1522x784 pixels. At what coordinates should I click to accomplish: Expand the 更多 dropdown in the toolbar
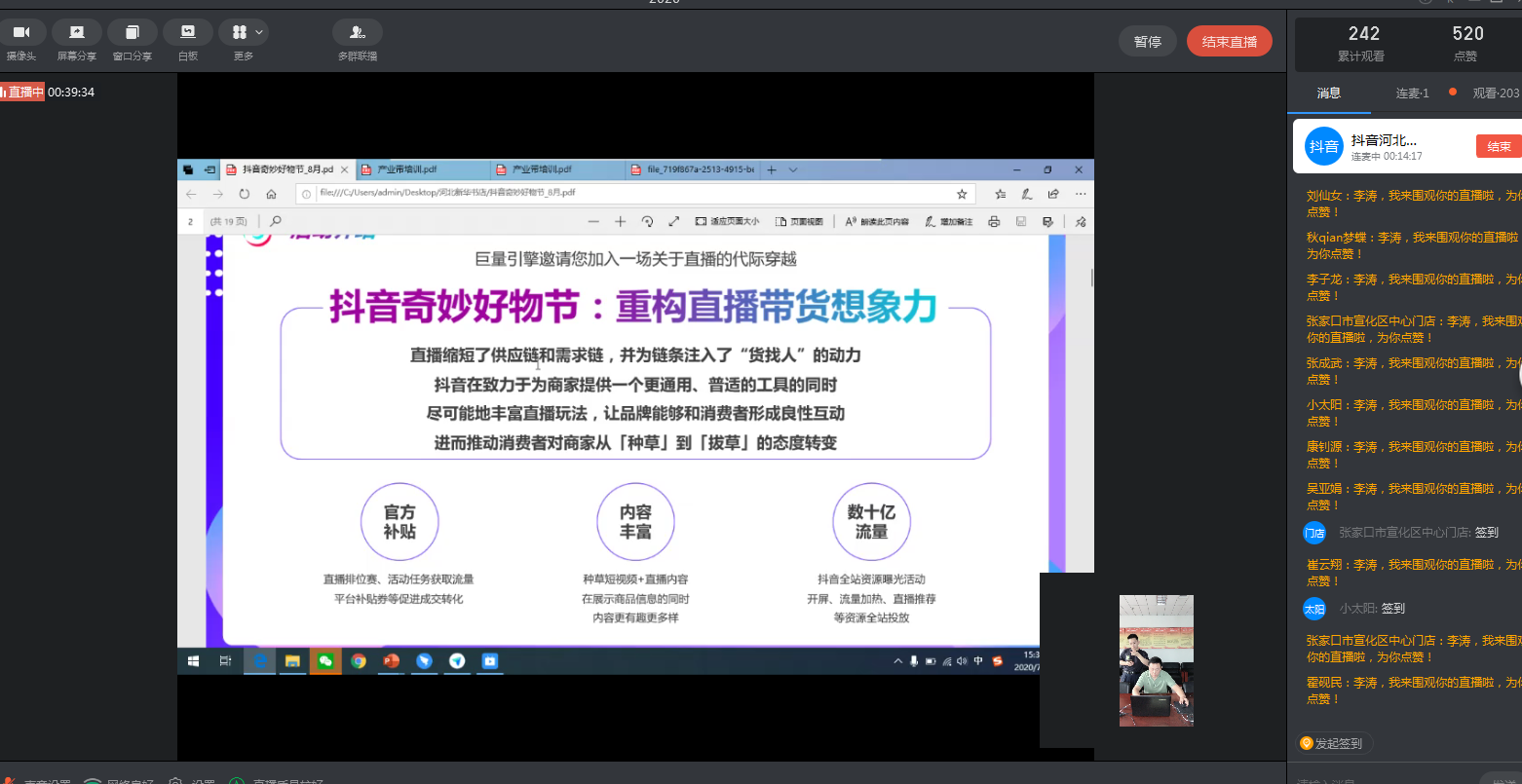tap(244, 40)
